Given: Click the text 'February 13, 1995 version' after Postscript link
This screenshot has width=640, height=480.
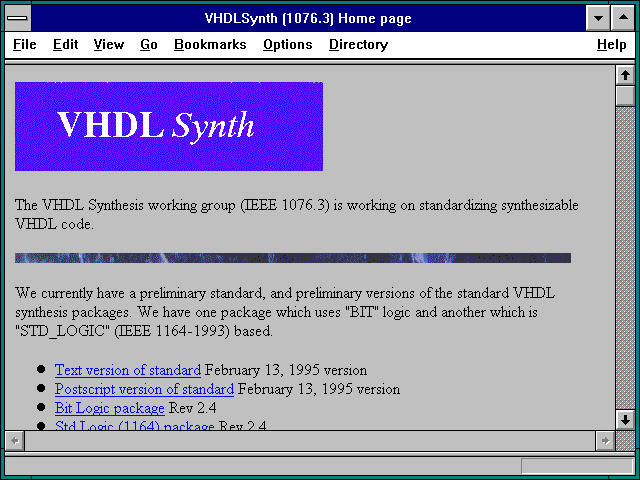Looking at the screenshot, I should tap(319, 389).
